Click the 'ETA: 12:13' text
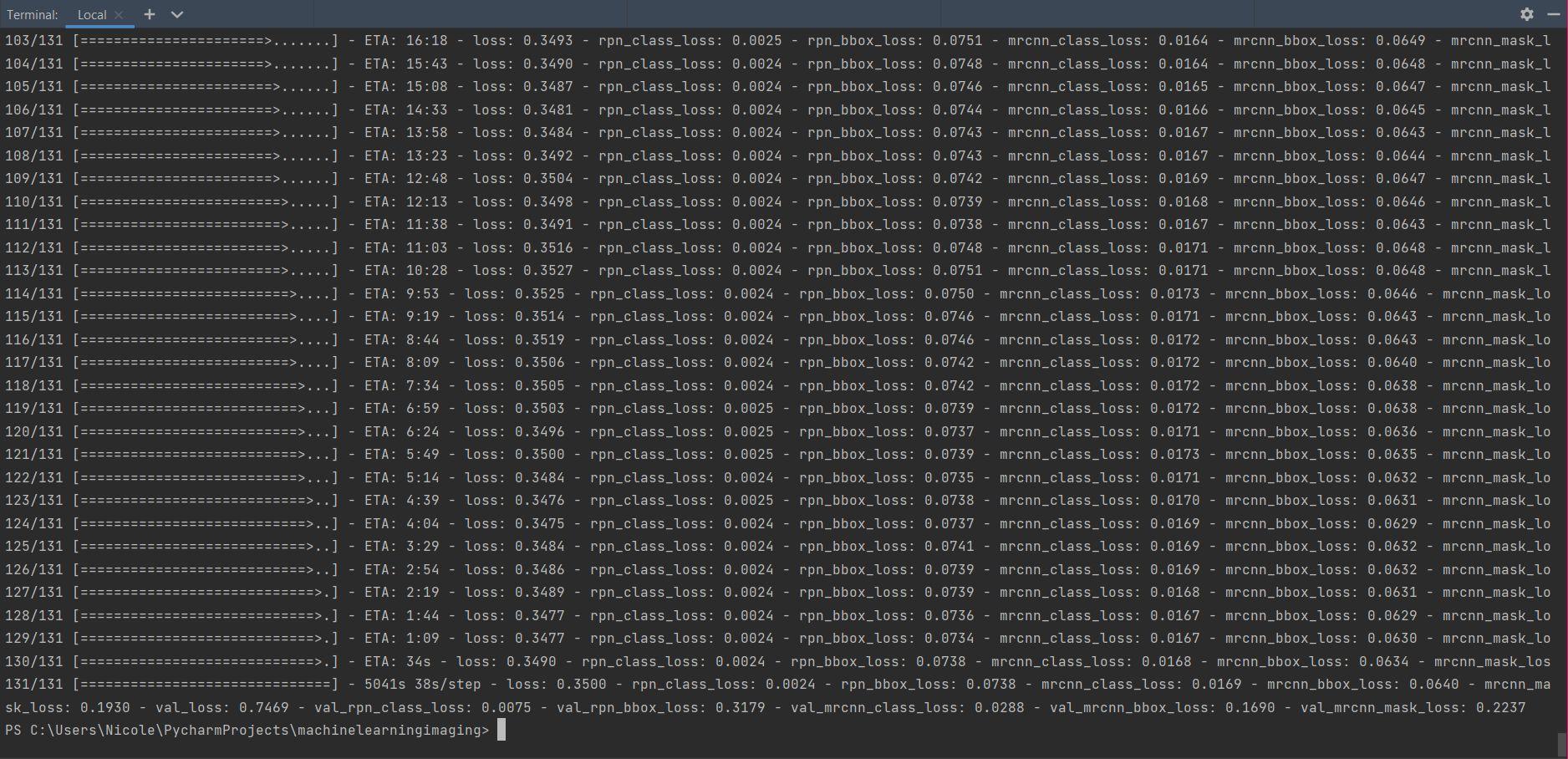Viewport: 1568px width, 759px height. (406, 201)
